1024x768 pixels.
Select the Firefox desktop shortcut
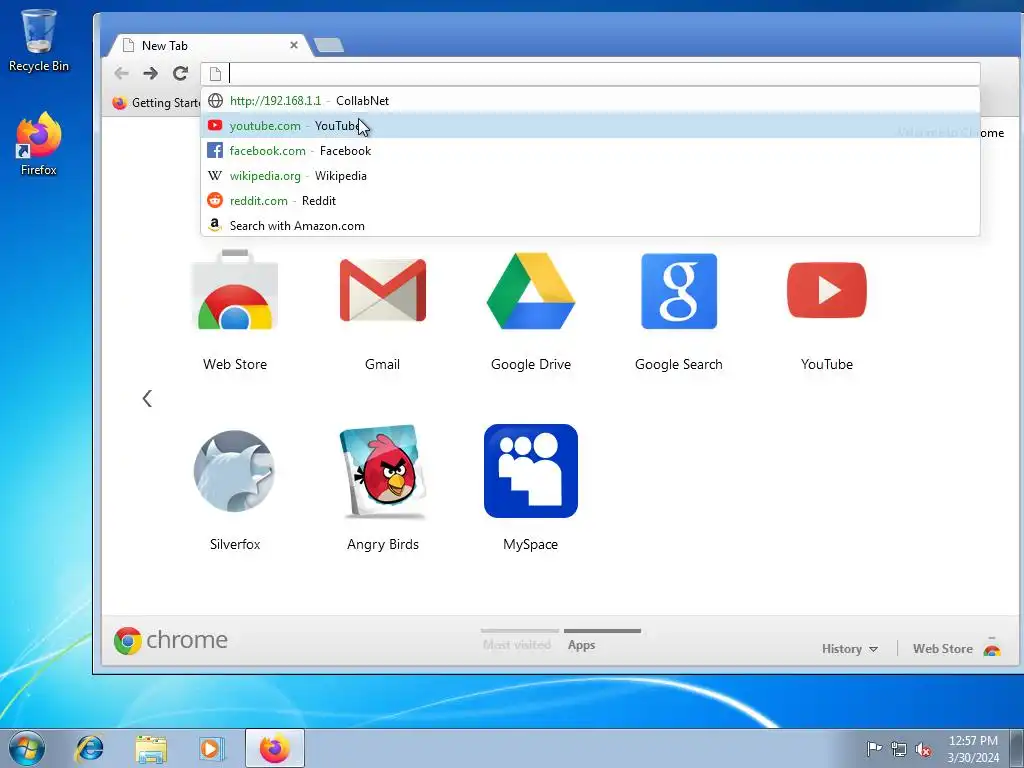point(39,144)
